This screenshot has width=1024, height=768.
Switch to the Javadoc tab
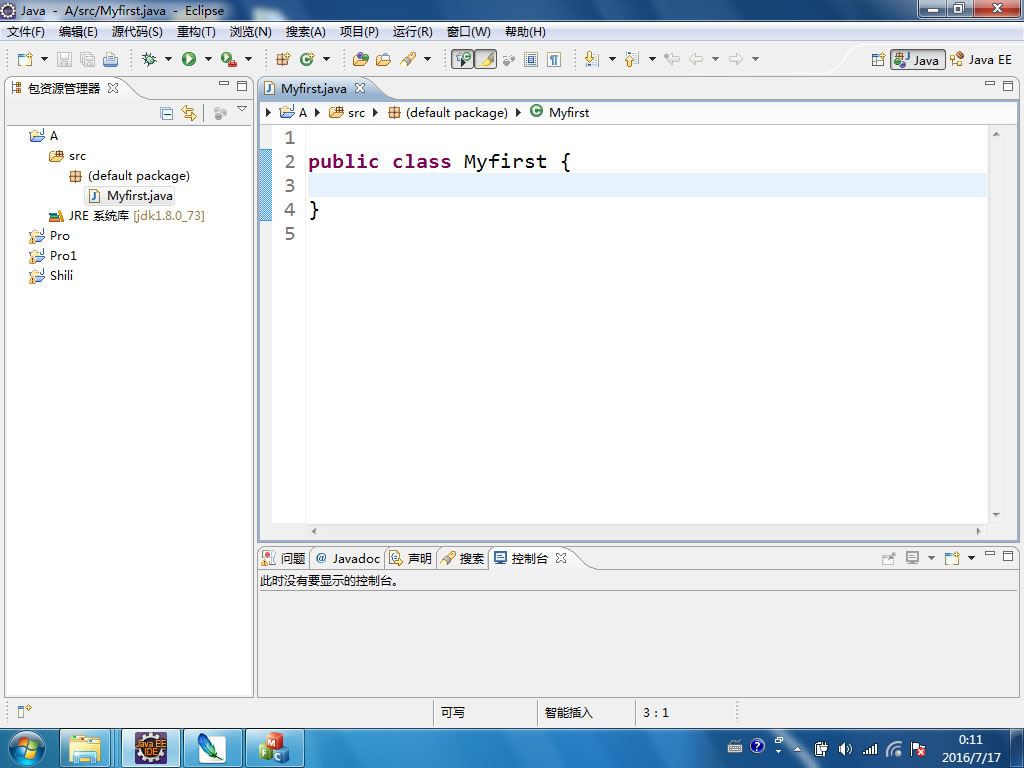point(348,558)
